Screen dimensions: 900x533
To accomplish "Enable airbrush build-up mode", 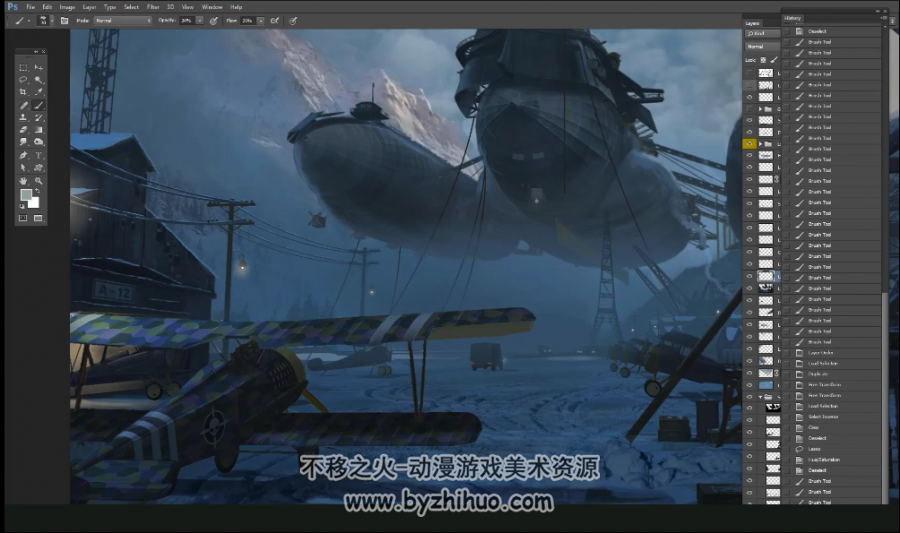I will point(275,21).
